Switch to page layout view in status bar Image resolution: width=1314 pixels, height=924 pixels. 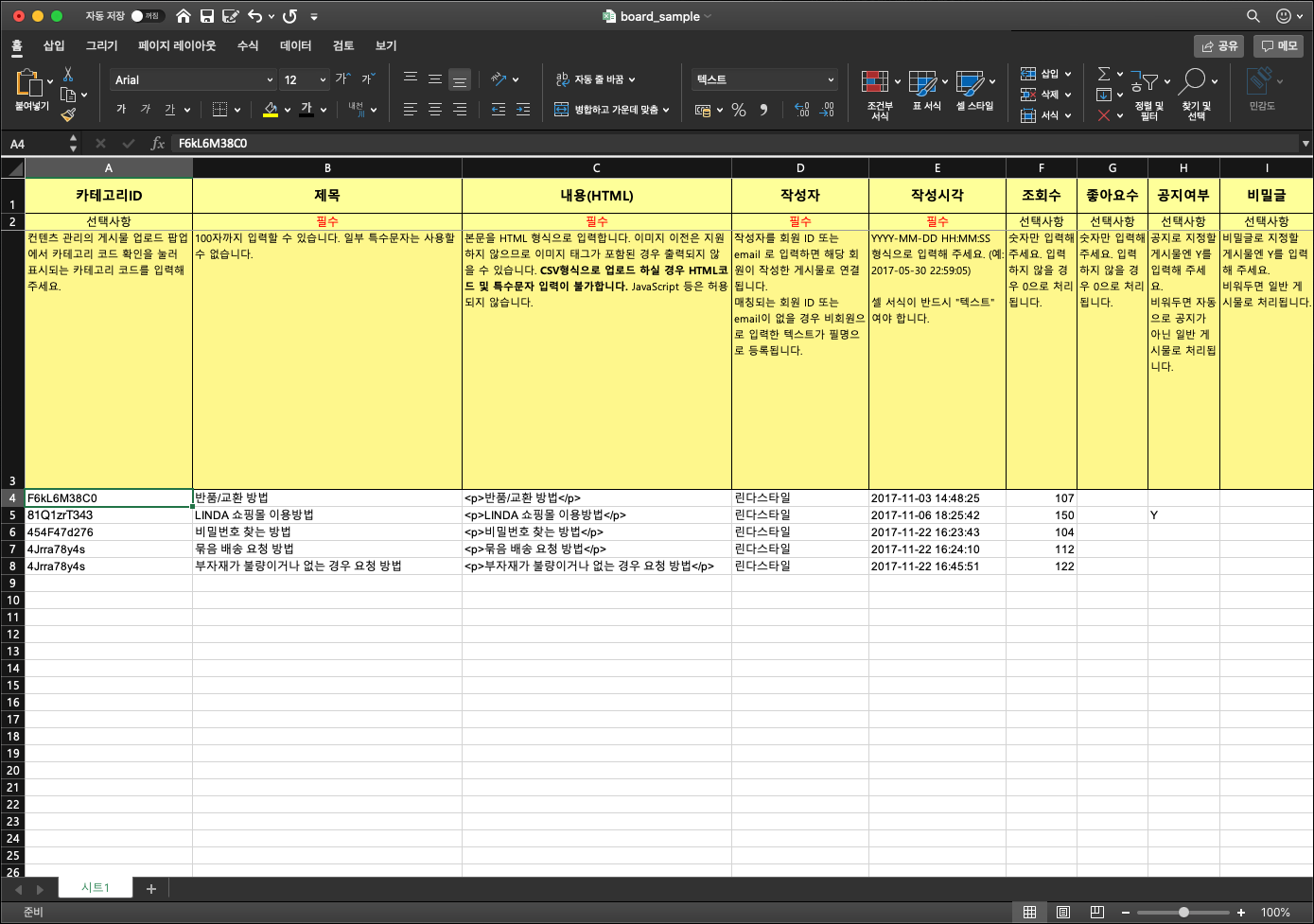pyautogui.click(x=1063, y=912)
